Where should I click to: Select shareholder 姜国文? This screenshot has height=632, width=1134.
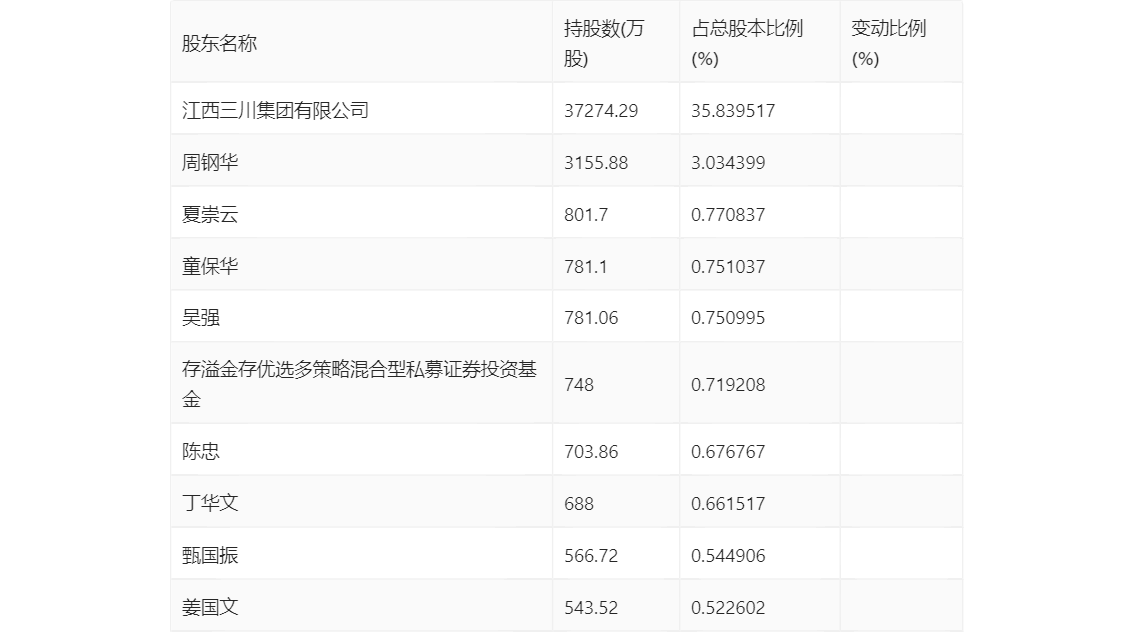pyautogui.click(x=210, y=608)
